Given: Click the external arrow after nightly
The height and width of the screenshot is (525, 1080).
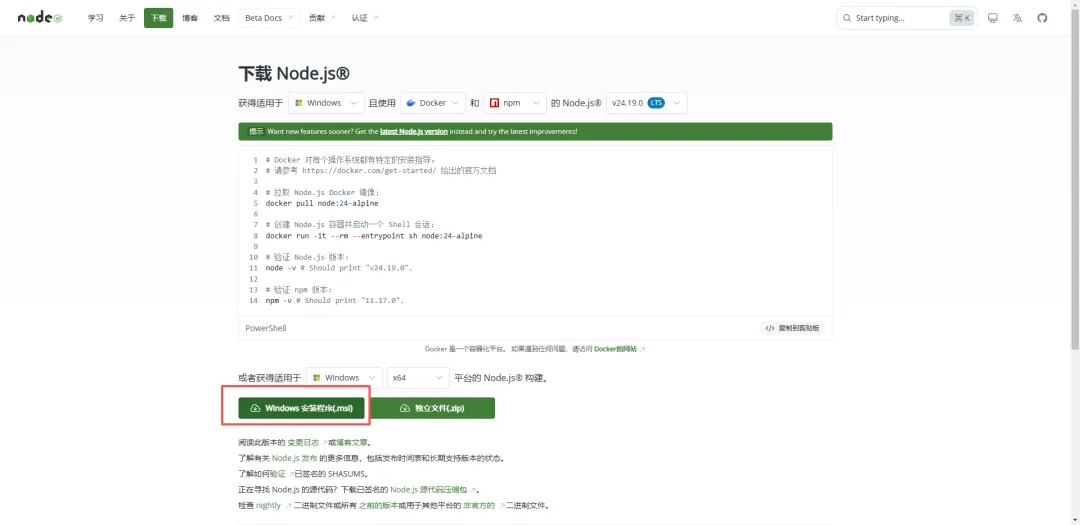Looking at the screenshot, I should (288, 505).
